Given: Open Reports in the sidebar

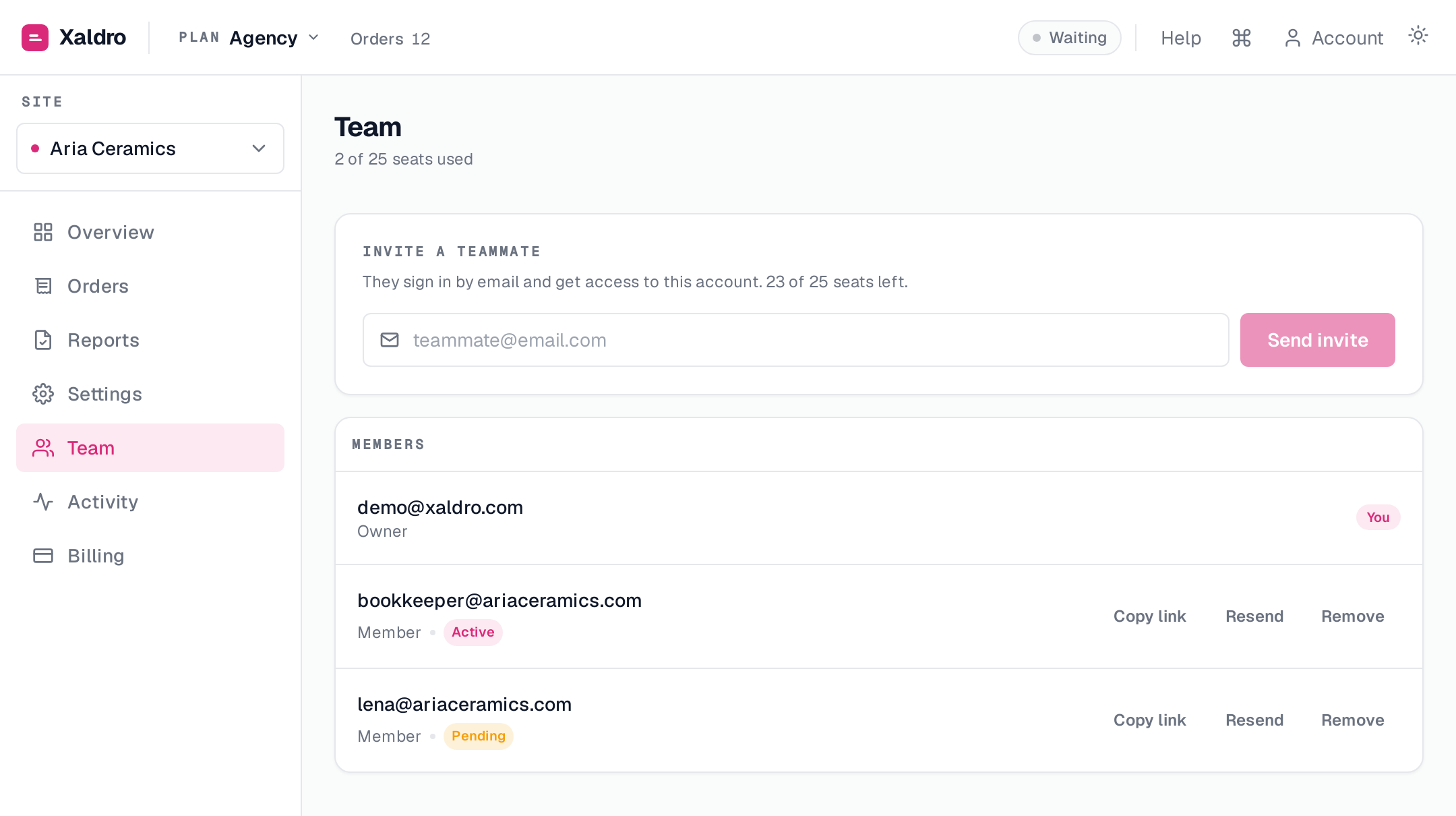Looking at the screenshot, I should point(150,340).
